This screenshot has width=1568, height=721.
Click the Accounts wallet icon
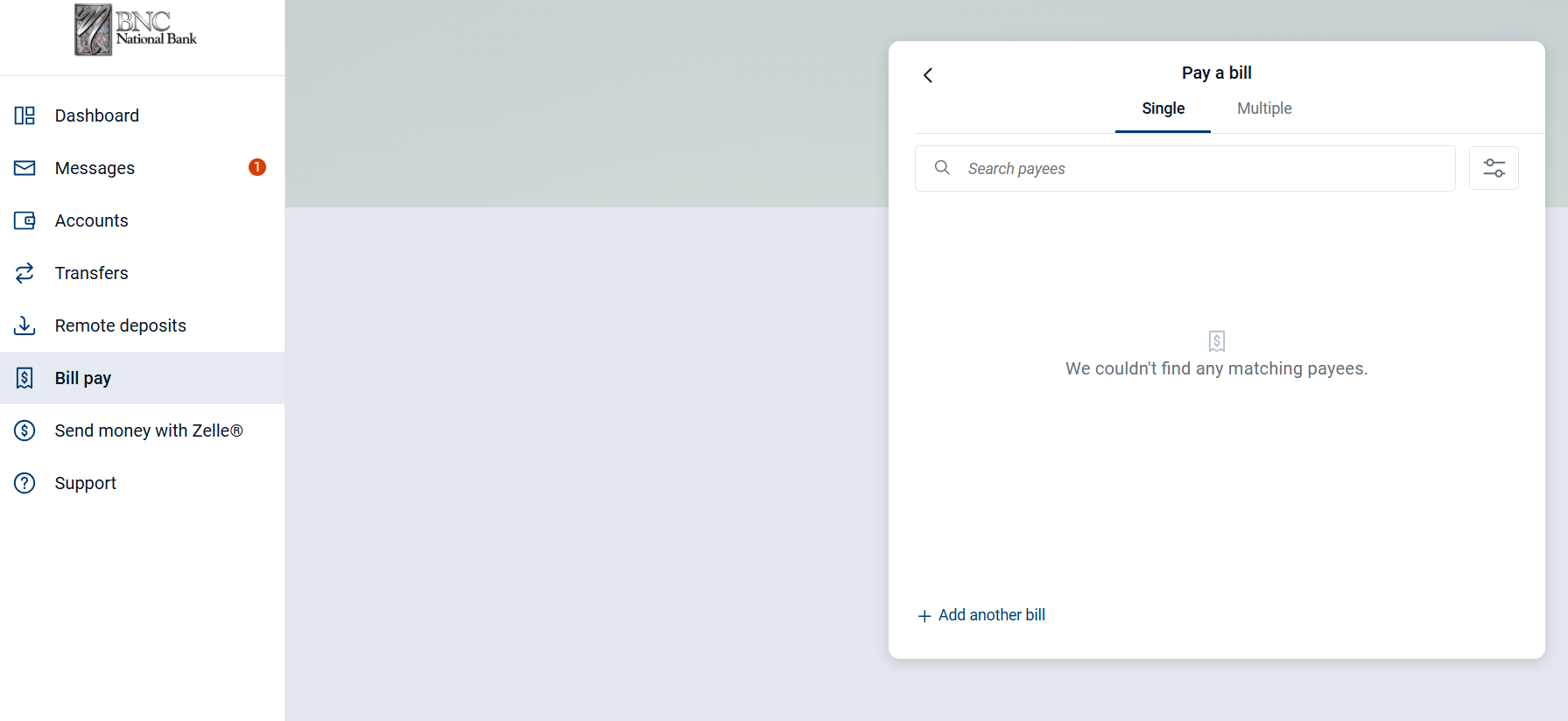tap(25, 220)
